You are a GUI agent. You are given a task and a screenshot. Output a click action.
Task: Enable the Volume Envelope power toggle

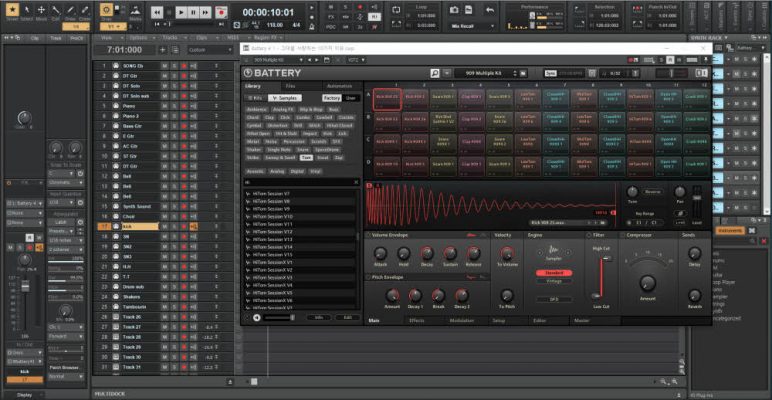(370, 234)
